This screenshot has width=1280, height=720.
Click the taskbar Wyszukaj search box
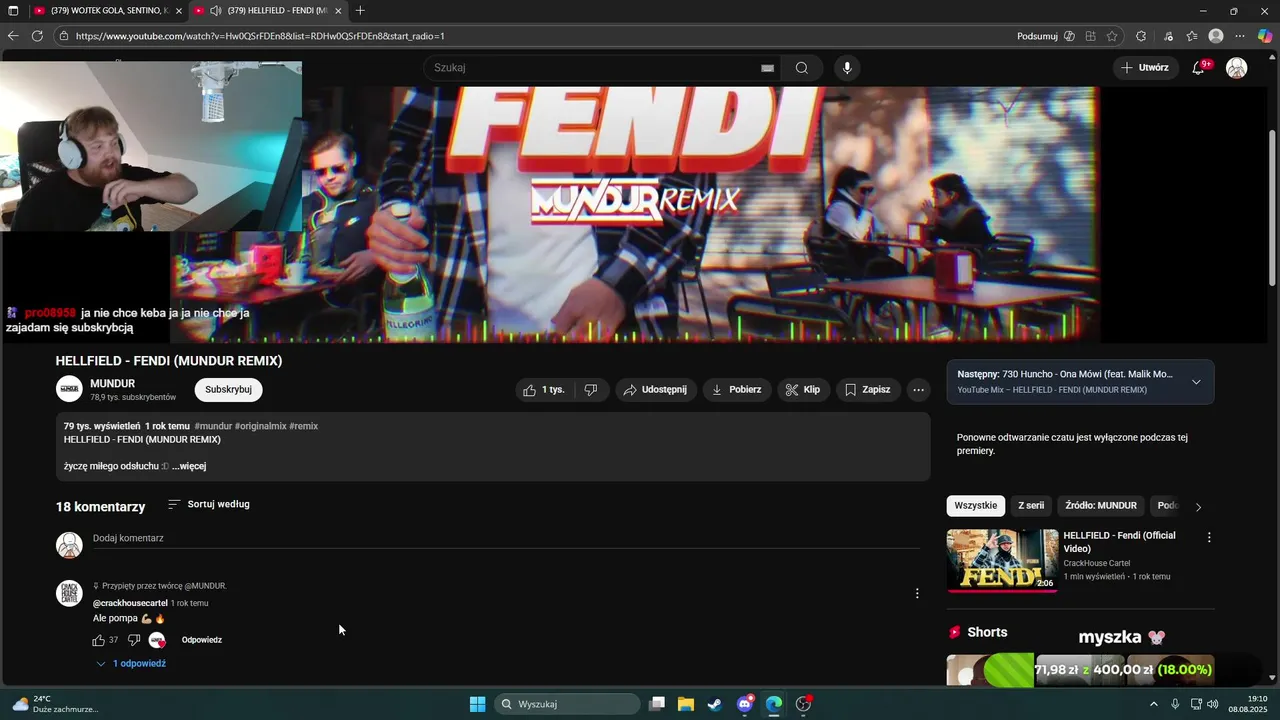click(x=567, y=704)
